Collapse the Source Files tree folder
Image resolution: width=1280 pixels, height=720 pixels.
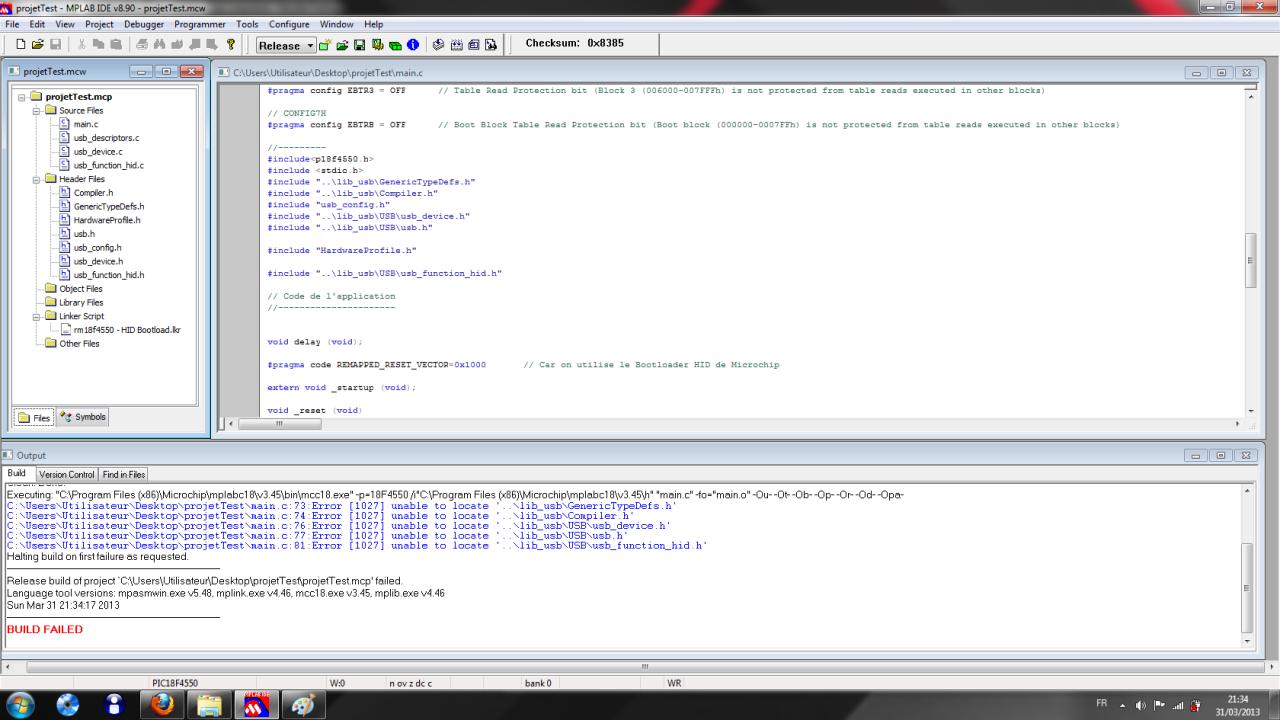coord(36,111)
